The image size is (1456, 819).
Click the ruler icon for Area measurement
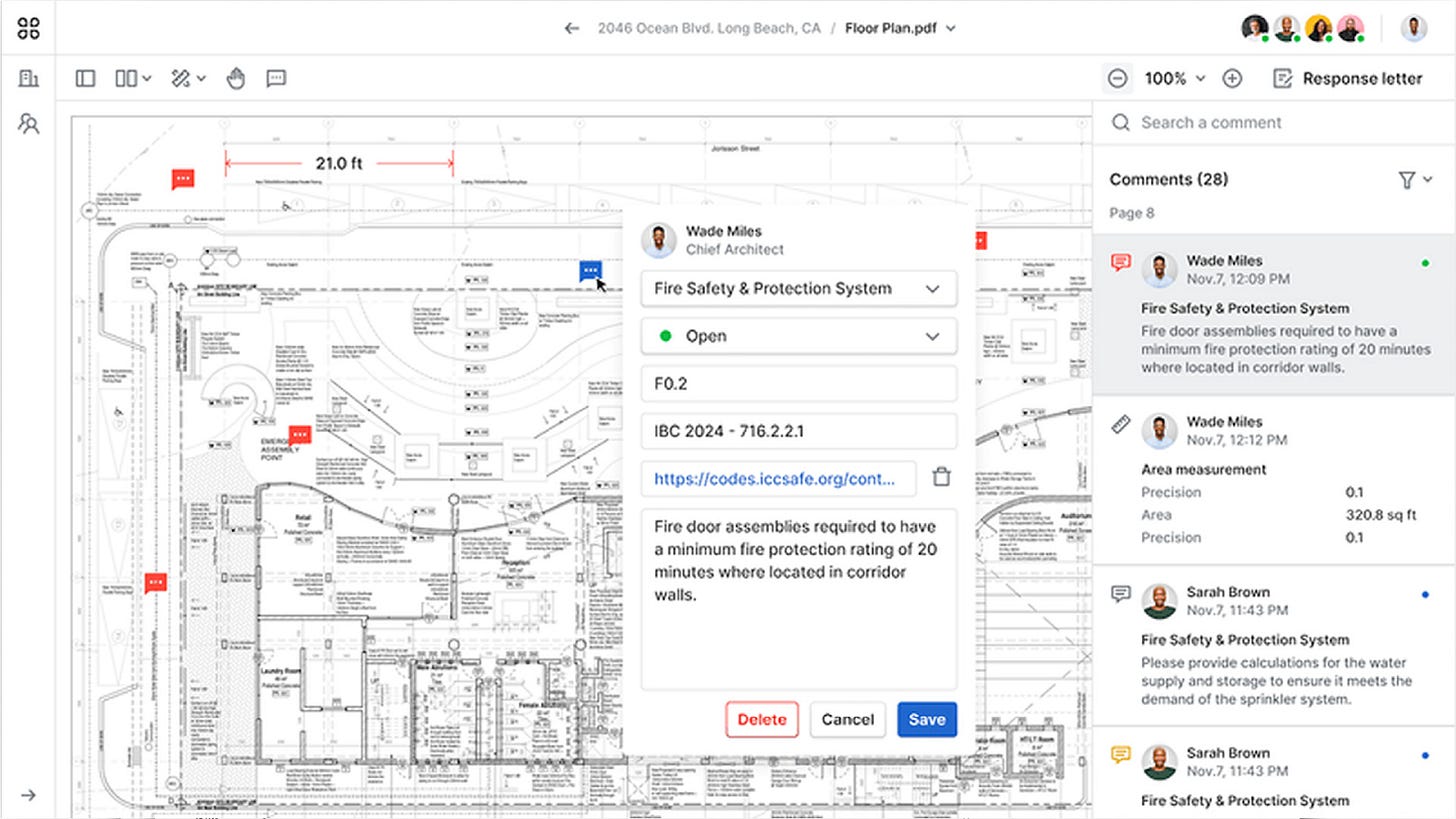coord(1121,424)
